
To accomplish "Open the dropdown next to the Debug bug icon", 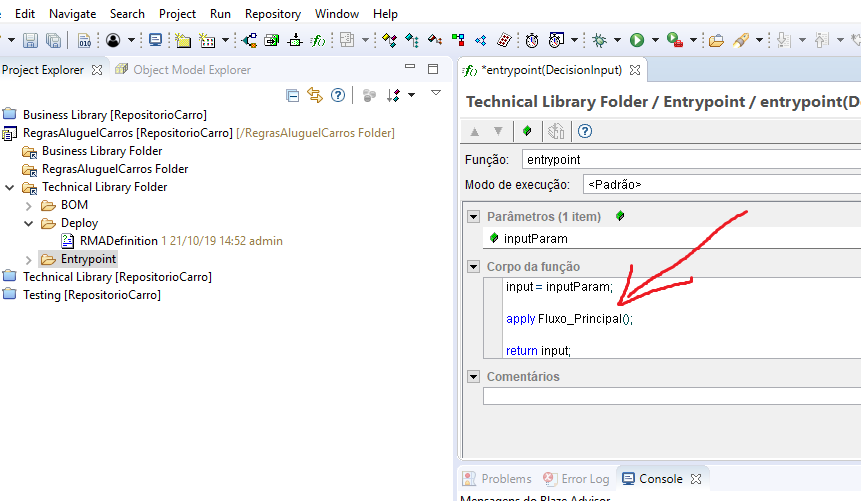I will [x=617, y=40].
